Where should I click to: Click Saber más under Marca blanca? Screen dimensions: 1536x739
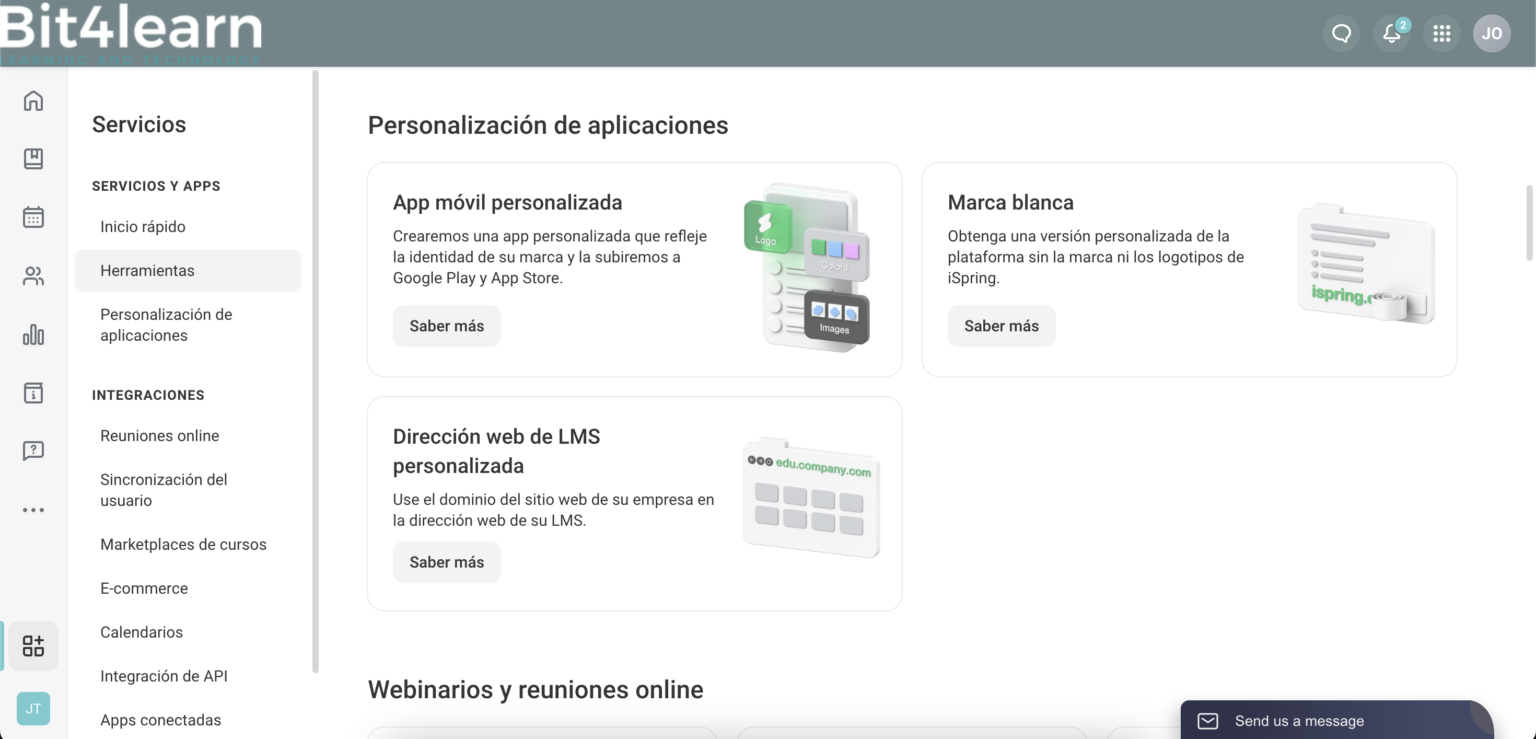(x=1001, y=326)
